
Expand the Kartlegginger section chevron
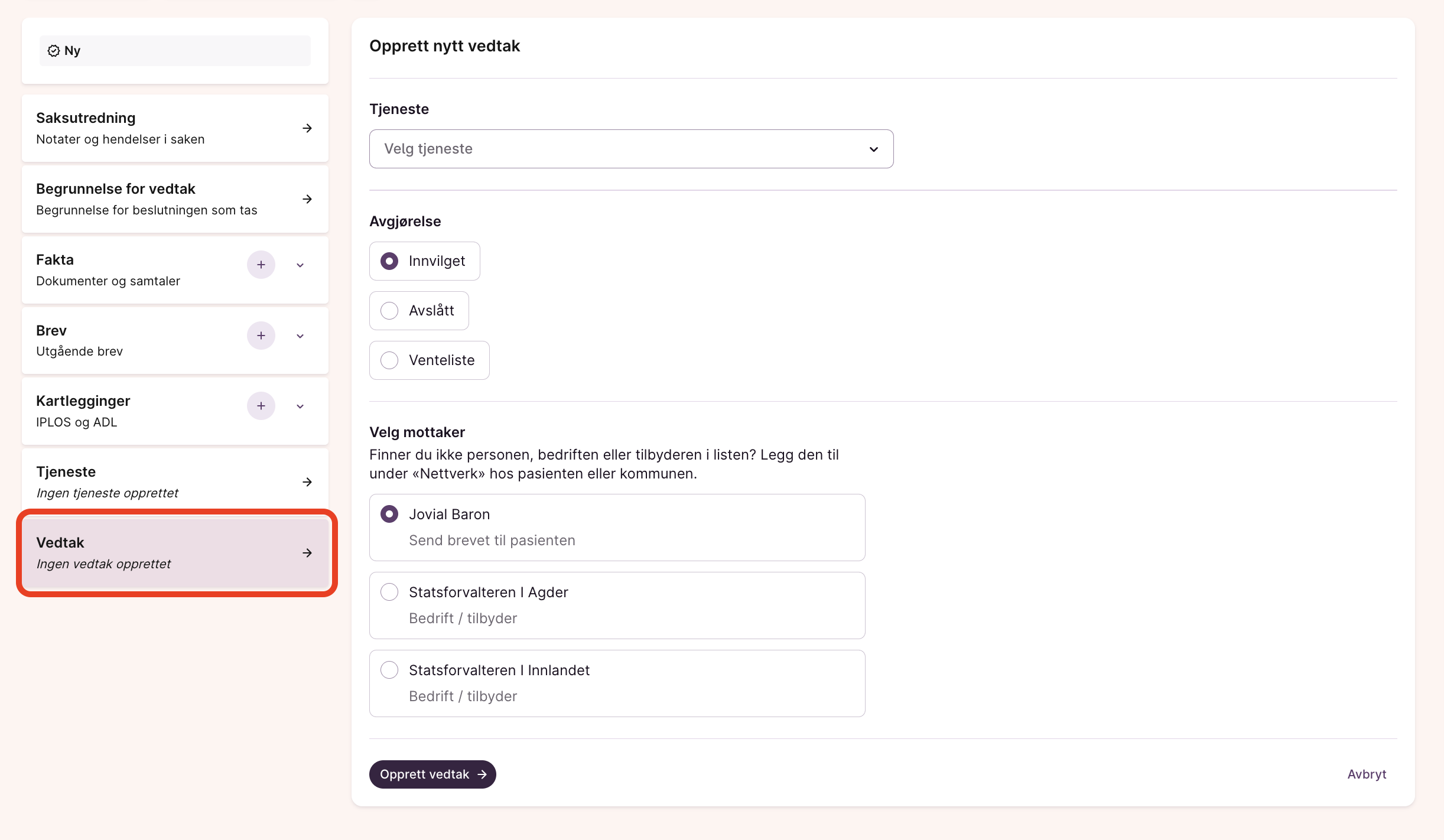coord(300,406)
